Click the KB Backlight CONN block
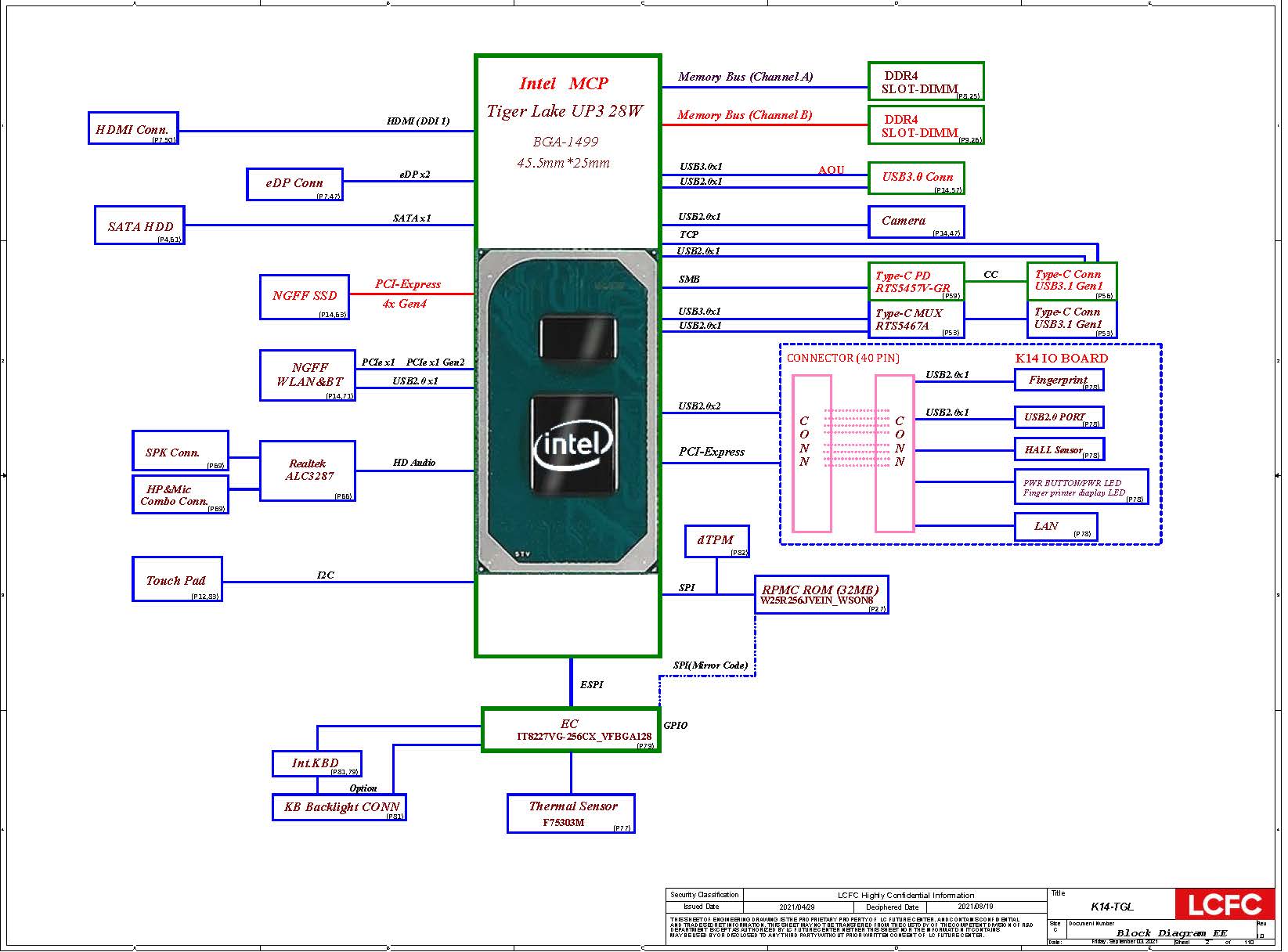Screen dimensions: 1288x952 click(x=339, y=807)
